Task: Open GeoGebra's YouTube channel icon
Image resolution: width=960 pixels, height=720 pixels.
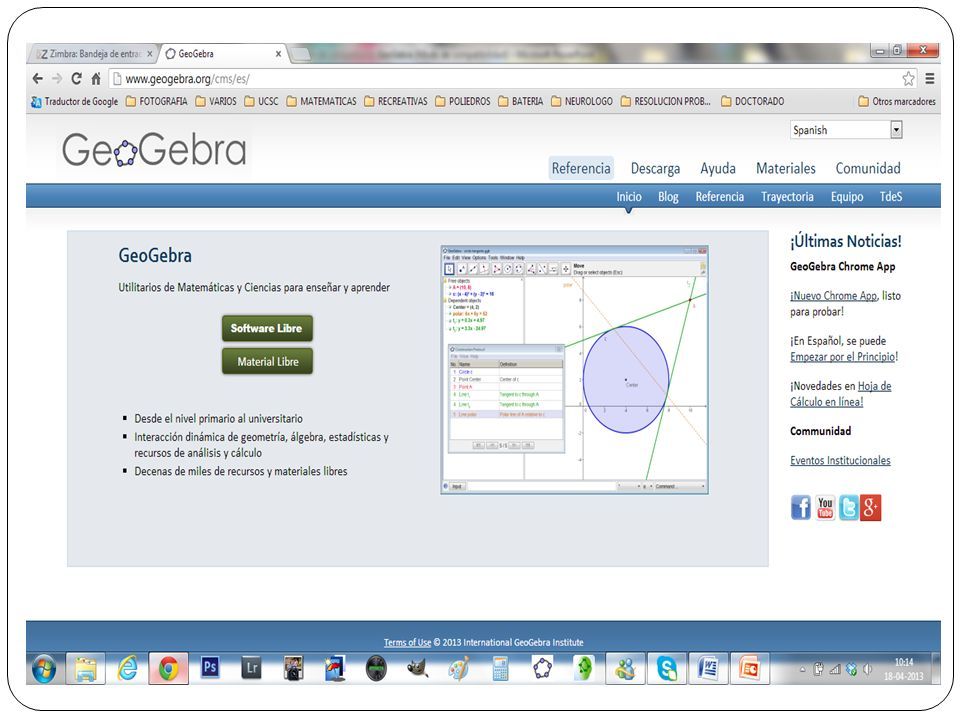Action: tap(825, 508)
